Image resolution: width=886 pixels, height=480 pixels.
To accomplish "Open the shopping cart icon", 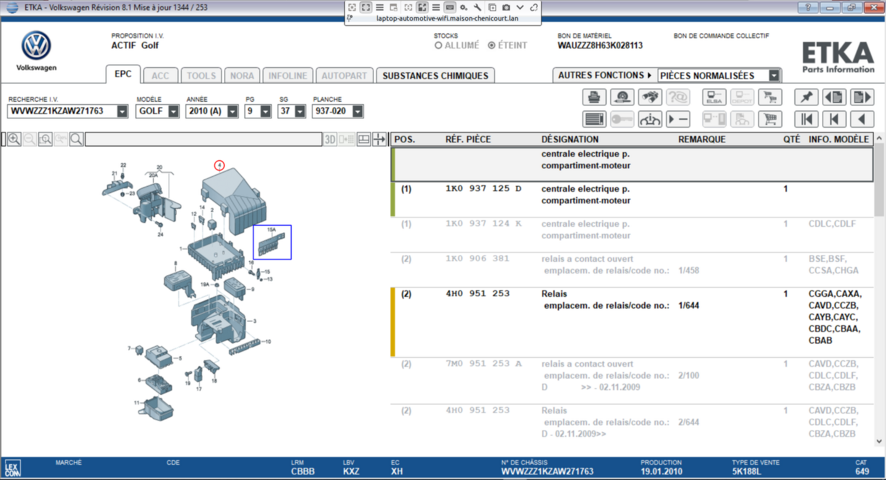I will tap(770, 119).
